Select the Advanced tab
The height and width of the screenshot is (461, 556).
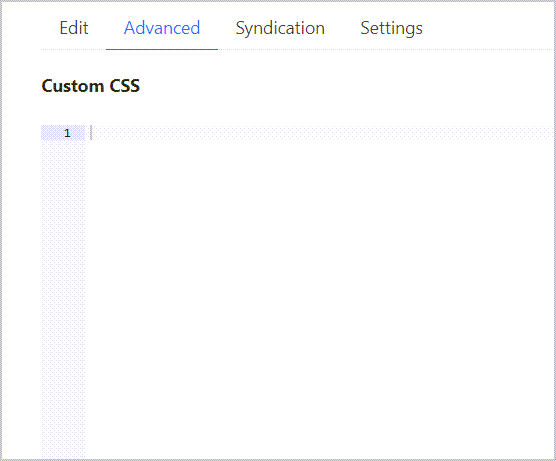click(x=162, y=28)
